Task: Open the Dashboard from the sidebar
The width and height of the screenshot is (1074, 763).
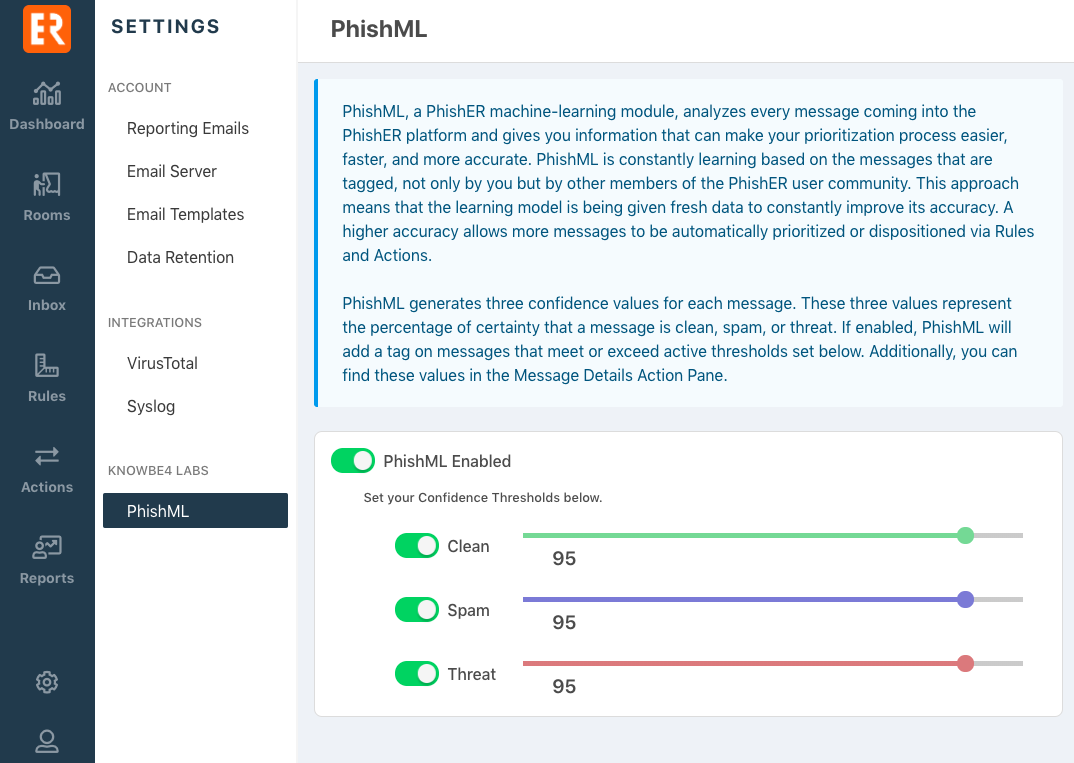Action: tap(47, 105)
